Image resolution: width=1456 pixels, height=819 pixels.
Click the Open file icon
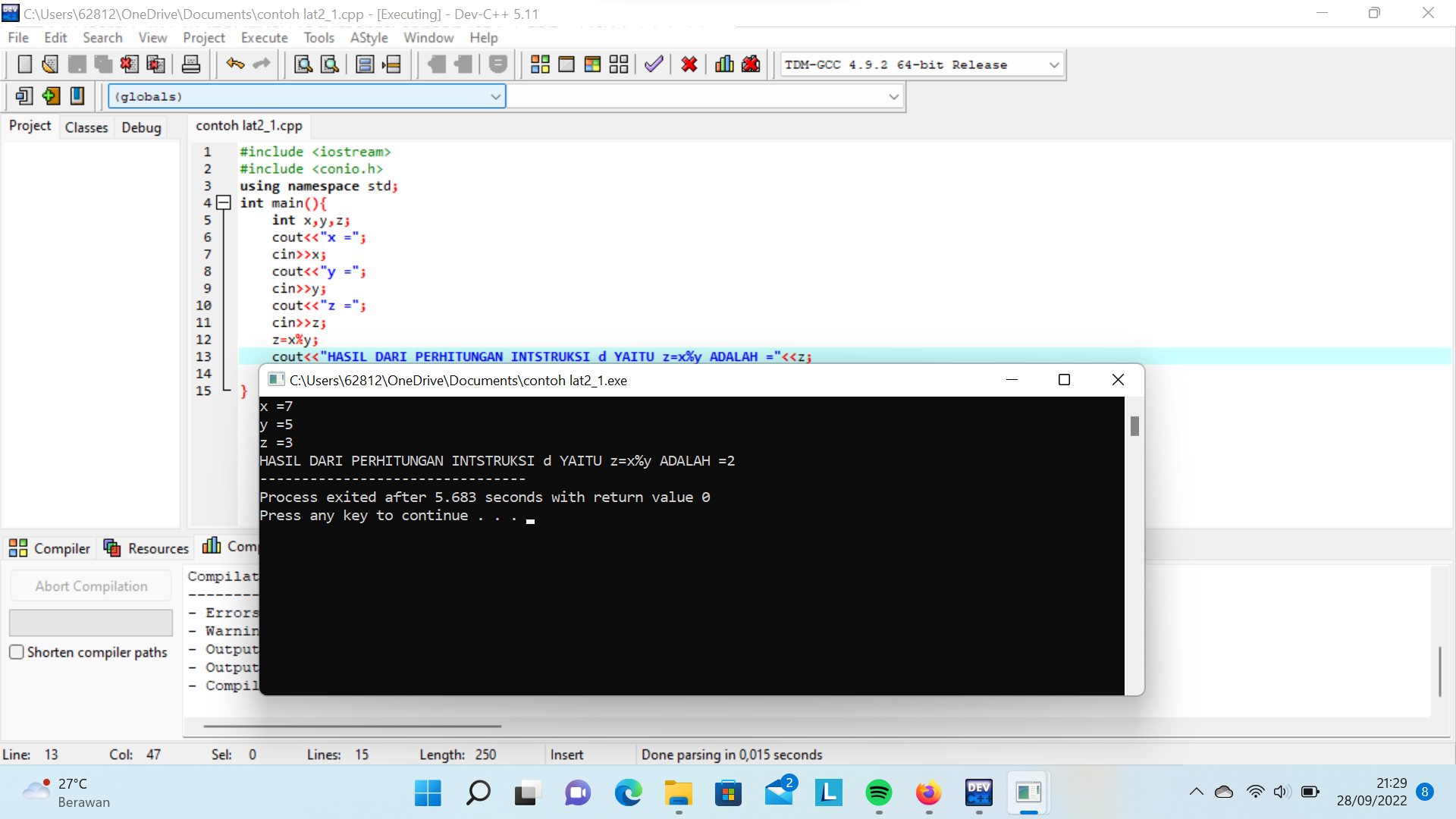50,64
